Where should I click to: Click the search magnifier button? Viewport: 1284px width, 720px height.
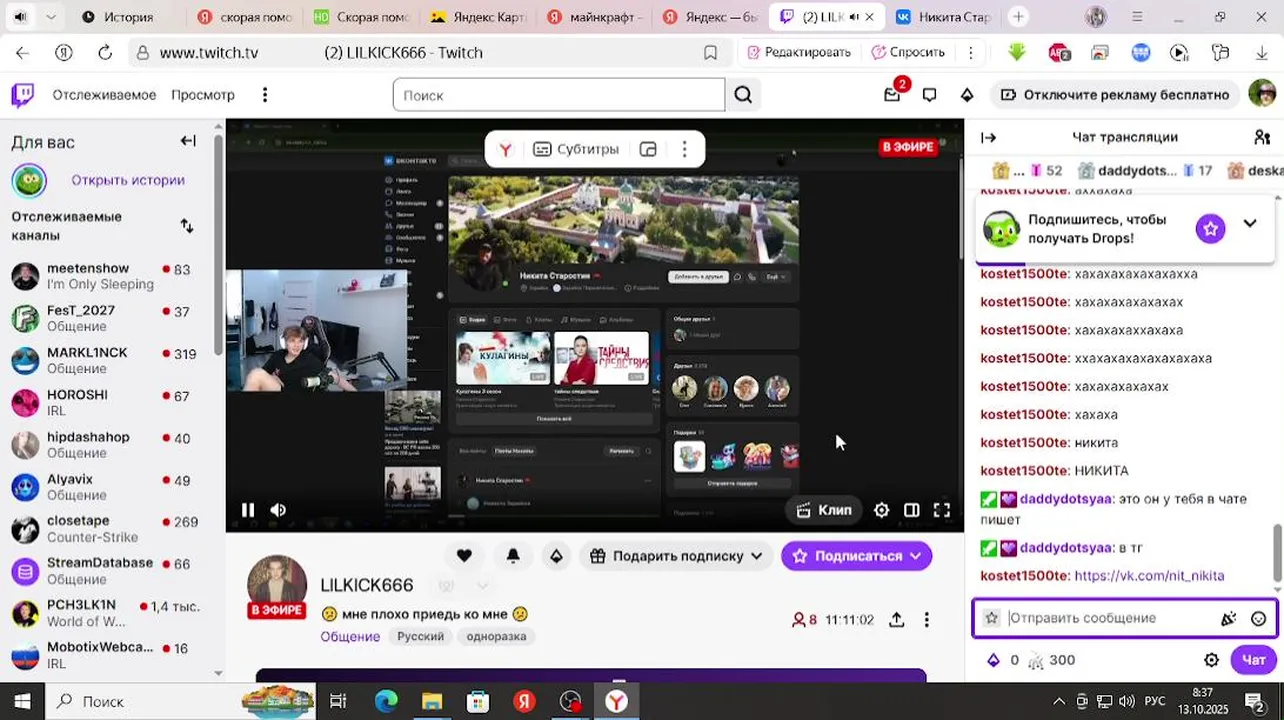pyautogui.click(x=743, y=95)
